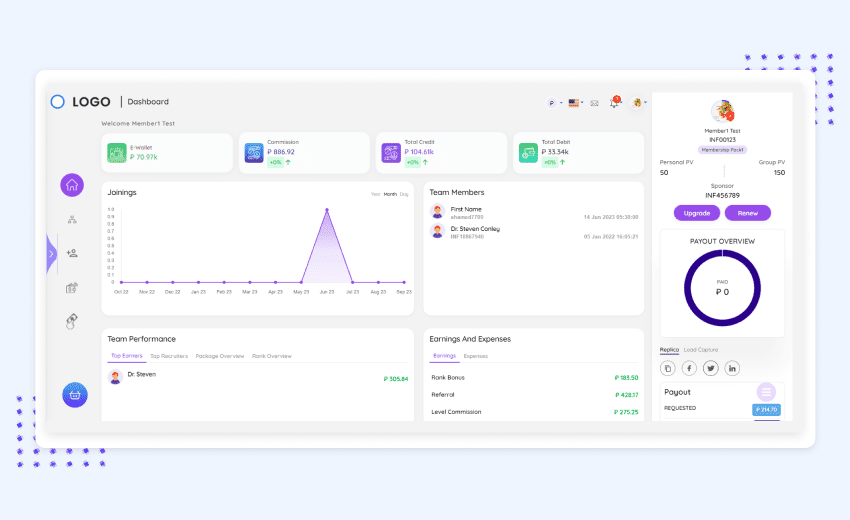This screenshot has width=850, height=520.
Task: Open notifications bell icon
Action: click(x=614, y=102)
